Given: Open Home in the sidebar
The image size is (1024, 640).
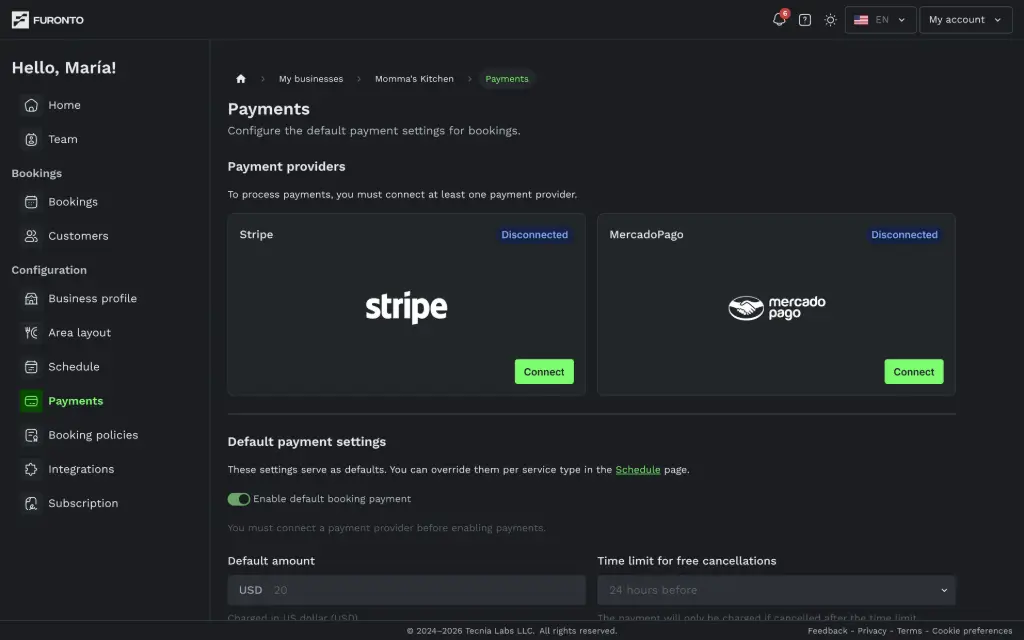Looking at the screenshot, I should click(x=64, y=105).
